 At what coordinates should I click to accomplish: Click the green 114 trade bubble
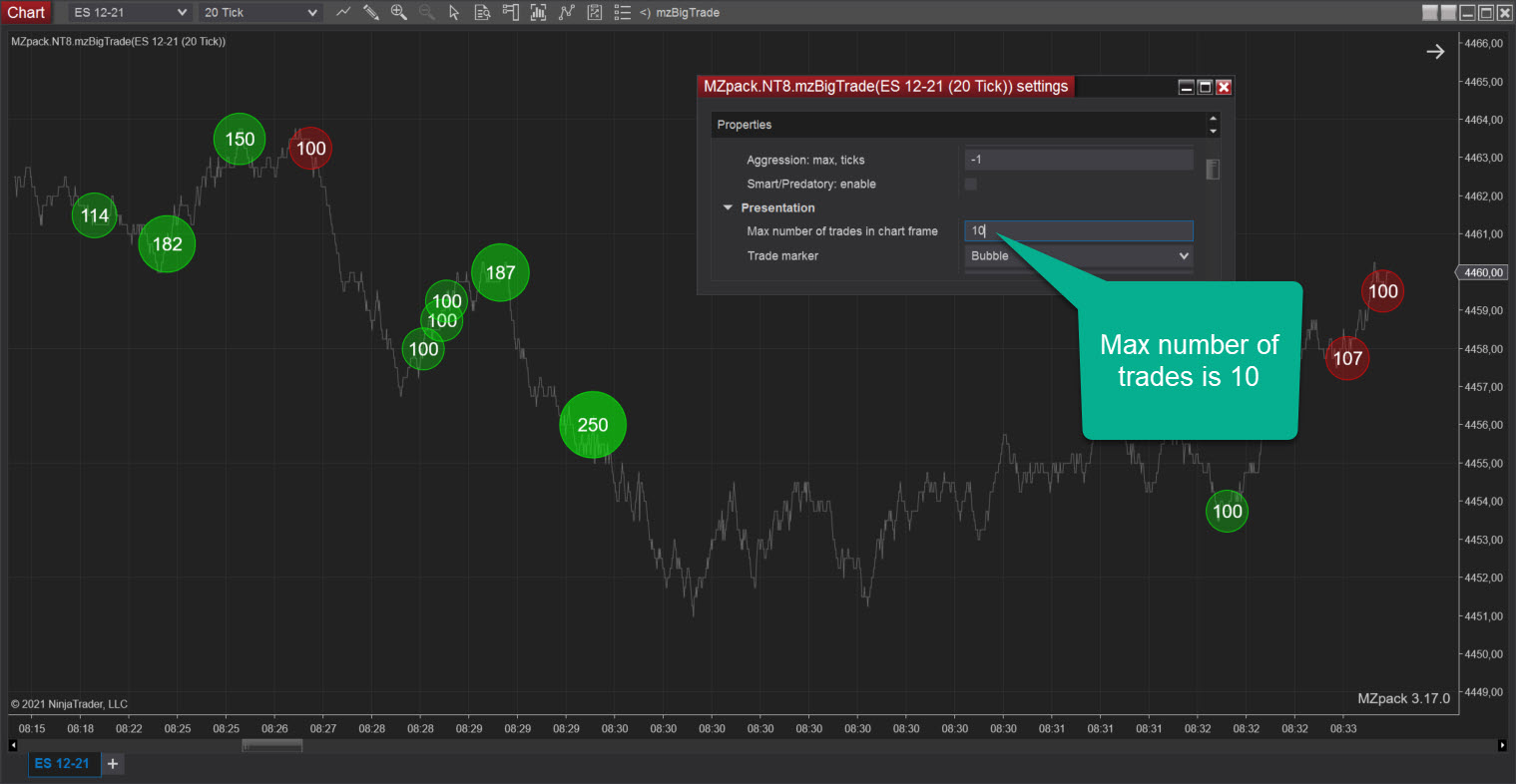click(x=95, y=215)
